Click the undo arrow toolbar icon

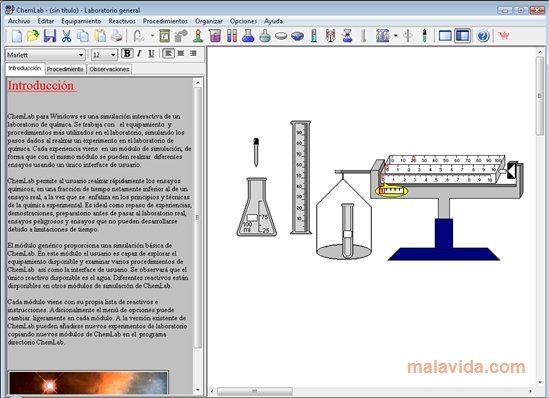pos(139,36)
